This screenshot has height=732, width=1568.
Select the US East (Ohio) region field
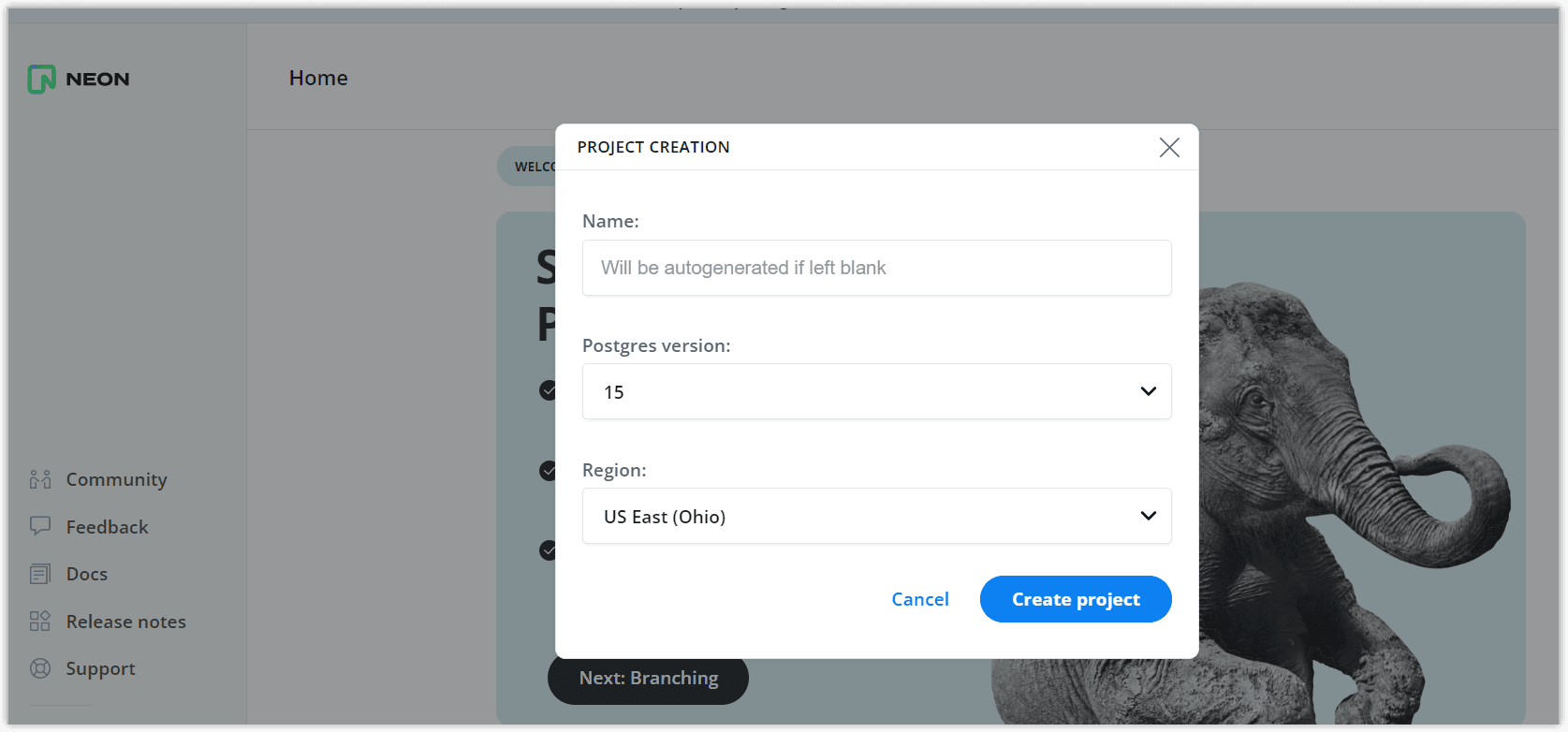pyautogui.click(x=876, y=516)
